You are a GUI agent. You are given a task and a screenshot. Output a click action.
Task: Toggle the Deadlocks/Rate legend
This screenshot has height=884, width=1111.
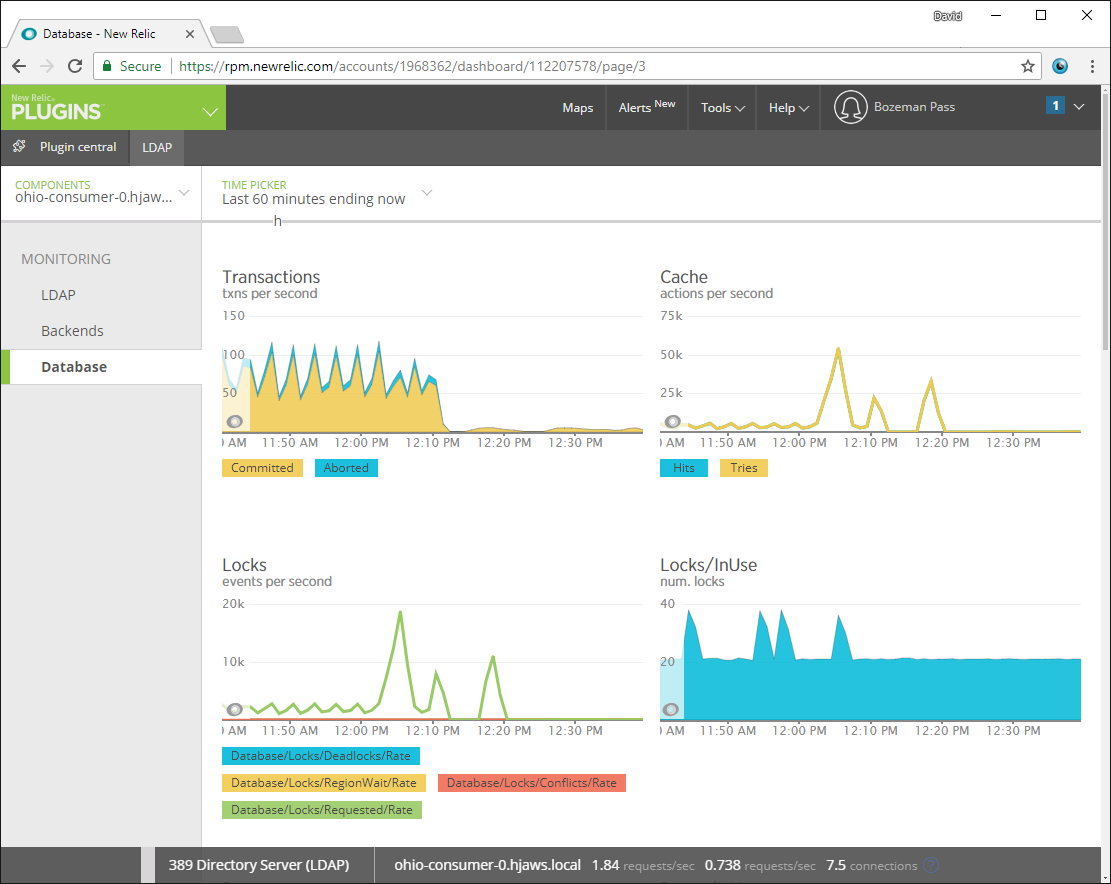[x=320, y=756]
